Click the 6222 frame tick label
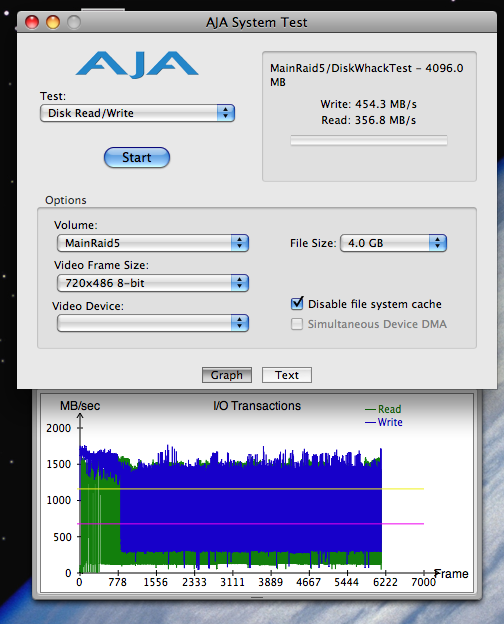Image resolution: width=504 pixels, height=624 pixels. coord(385,583)
